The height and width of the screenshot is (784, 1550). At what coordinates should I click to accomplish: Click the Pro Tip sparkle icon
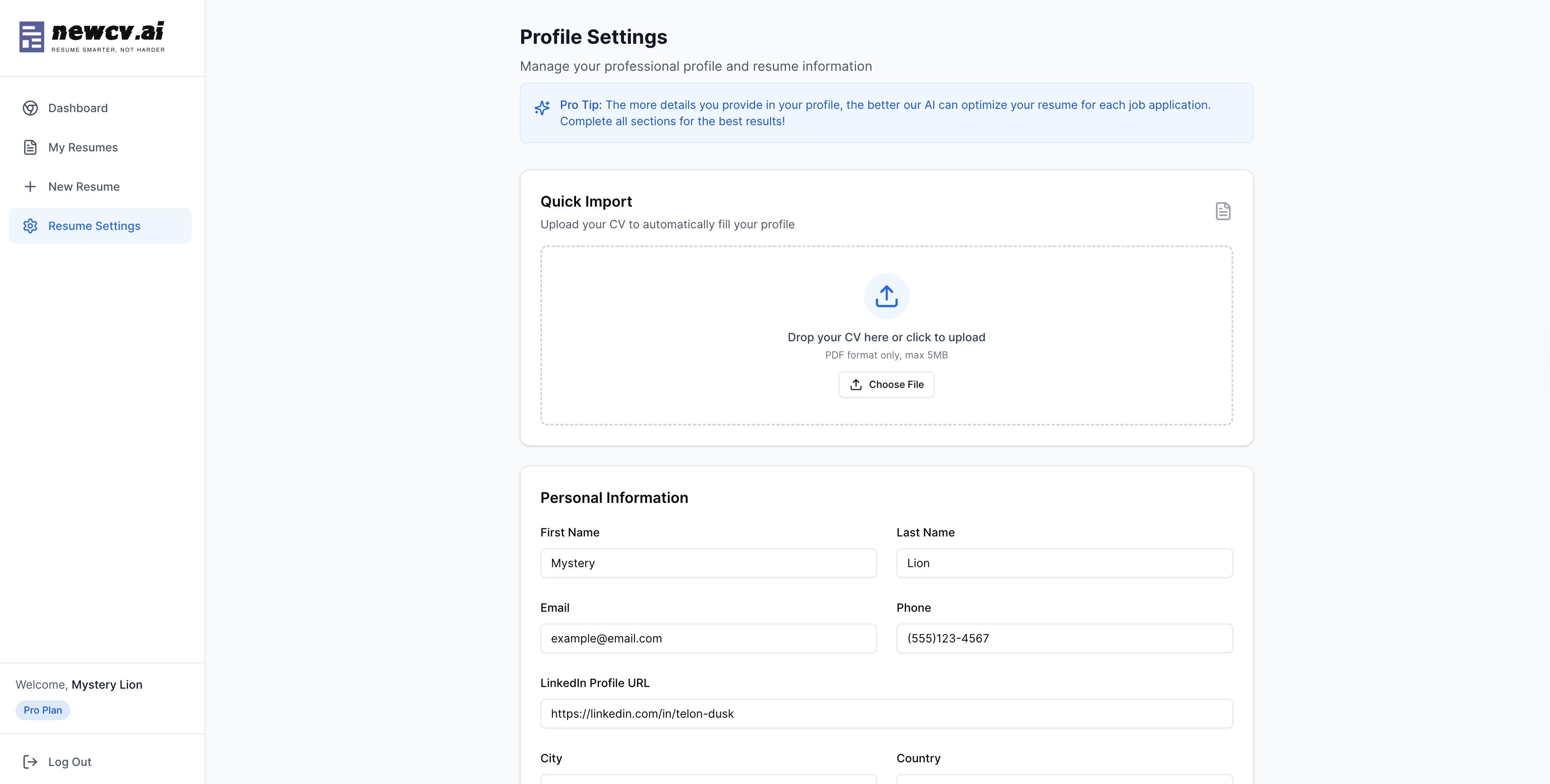pyautogui.click(x=542, y=108)
